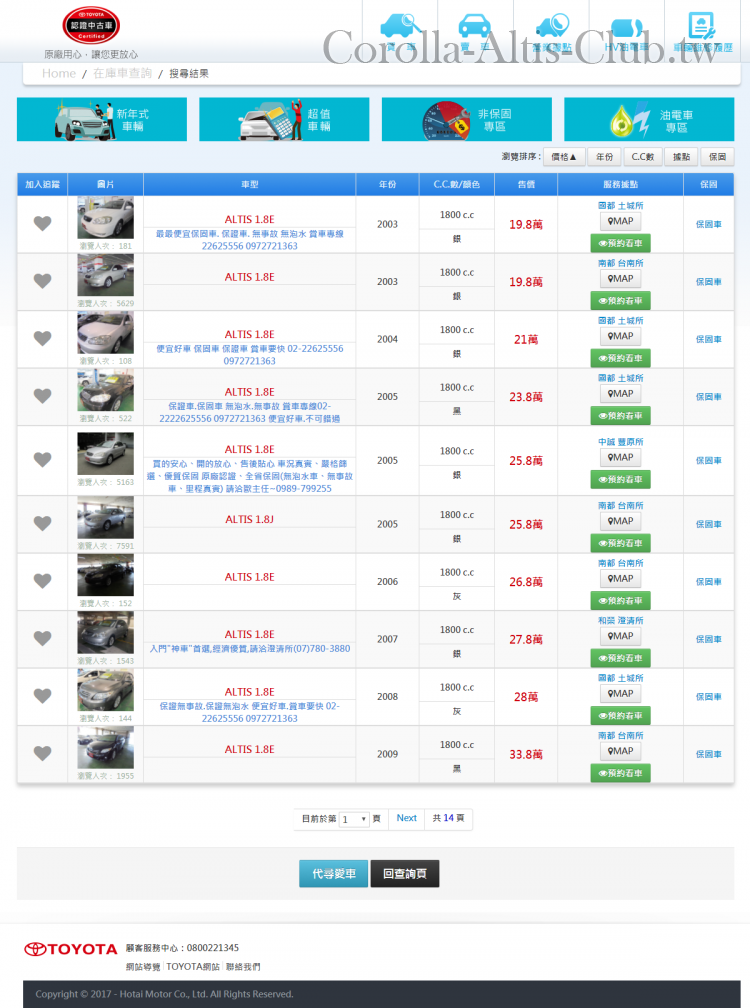Open the 超值車輛 banner

(x=284, y=120)
